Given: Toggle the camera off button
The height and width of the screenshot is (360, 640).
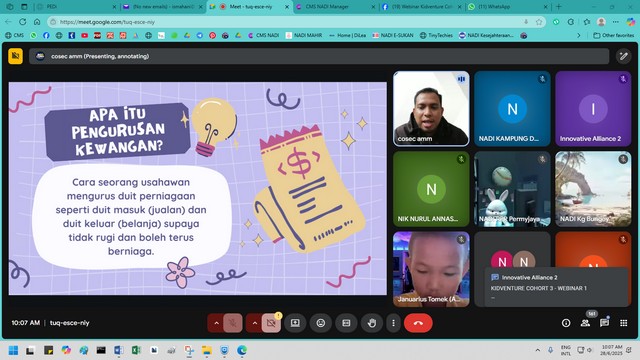Looking at the screenshot, I should coord(271,323).
